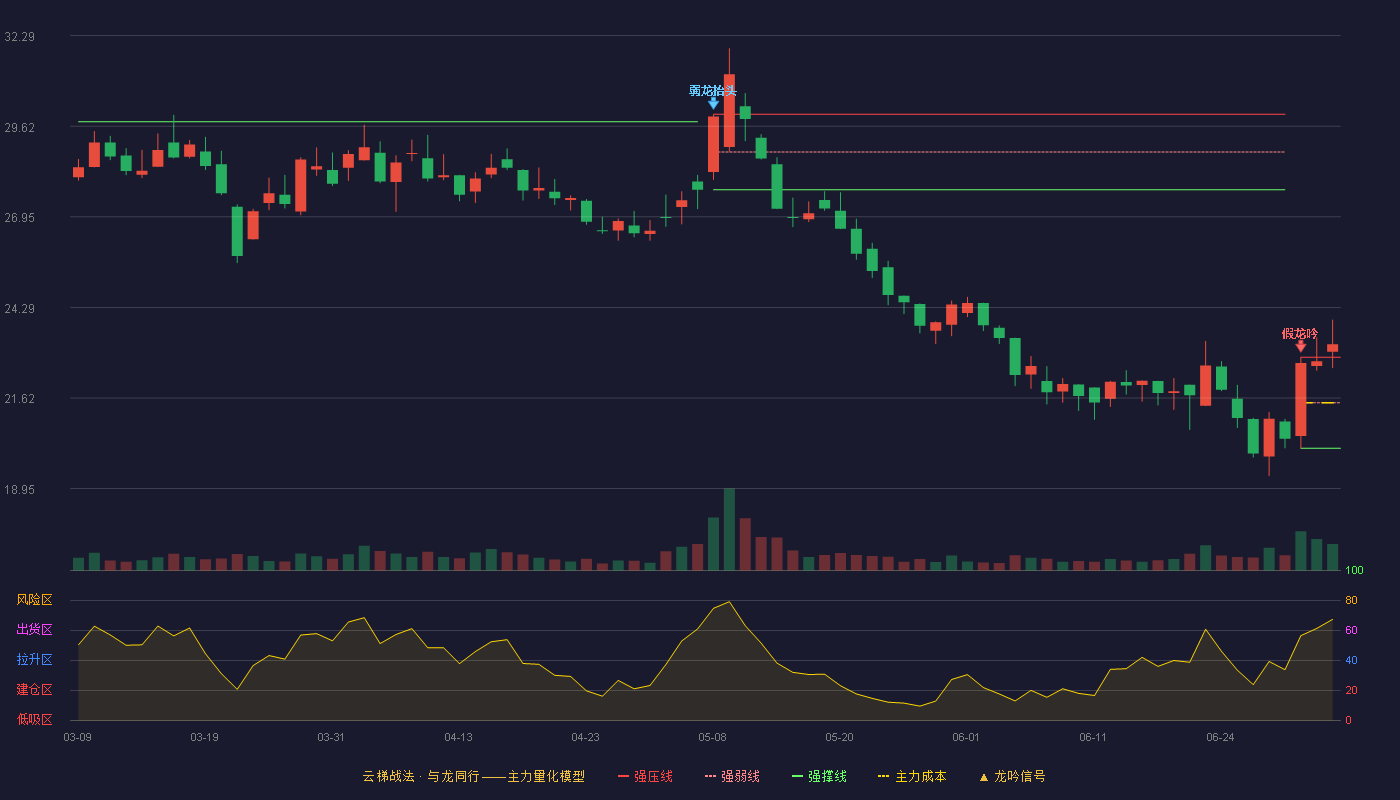
Task: Click the pink dashed swatch for 强弱线
Action: coord(711,776)
